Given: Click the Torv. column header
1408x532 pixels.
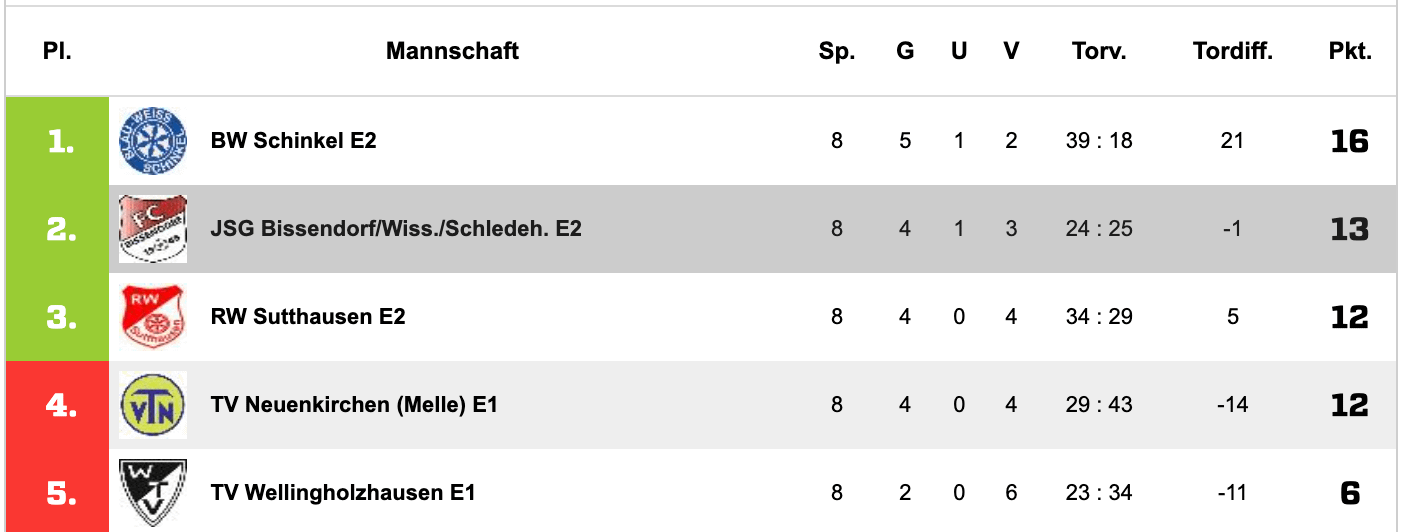Looking at the screenshot, I should click(x=1099, y=51).
